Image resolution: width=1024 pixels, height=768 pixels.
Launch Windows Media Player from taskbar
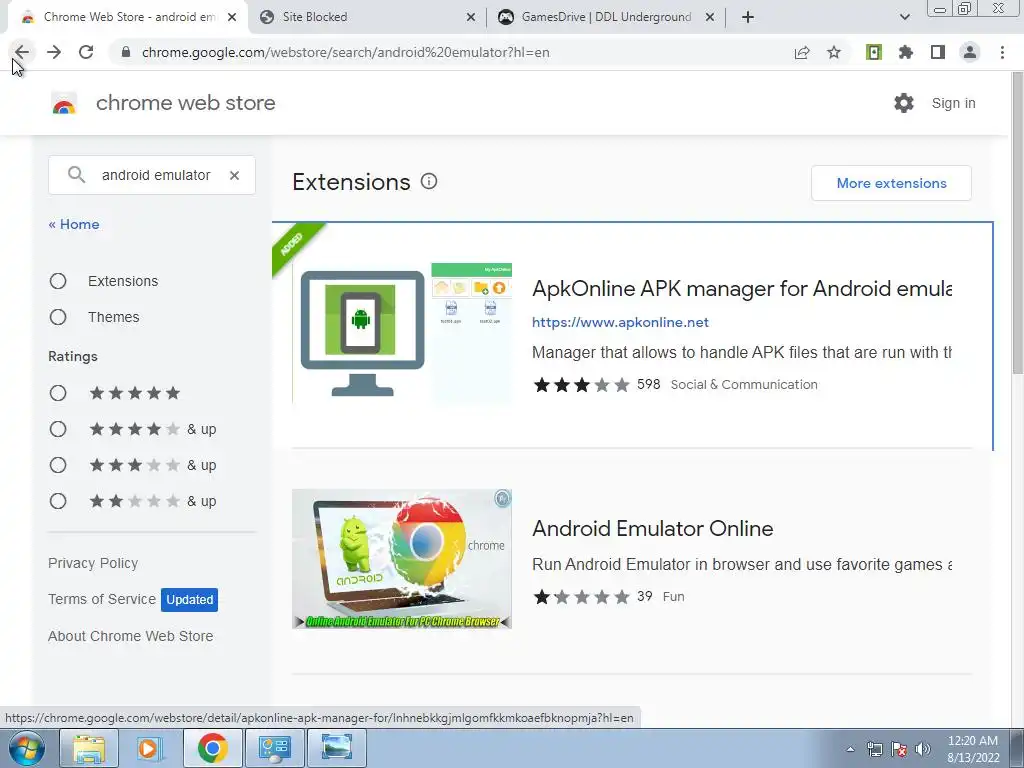click(149, 748)
